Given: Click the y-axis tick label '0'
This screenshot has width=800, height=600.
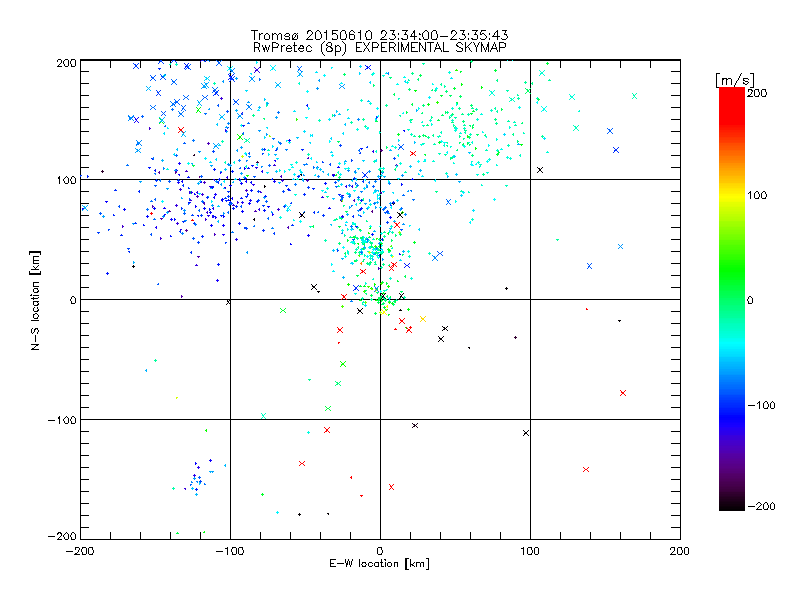Looking at the screenshot, I should (x=73, y=300).
